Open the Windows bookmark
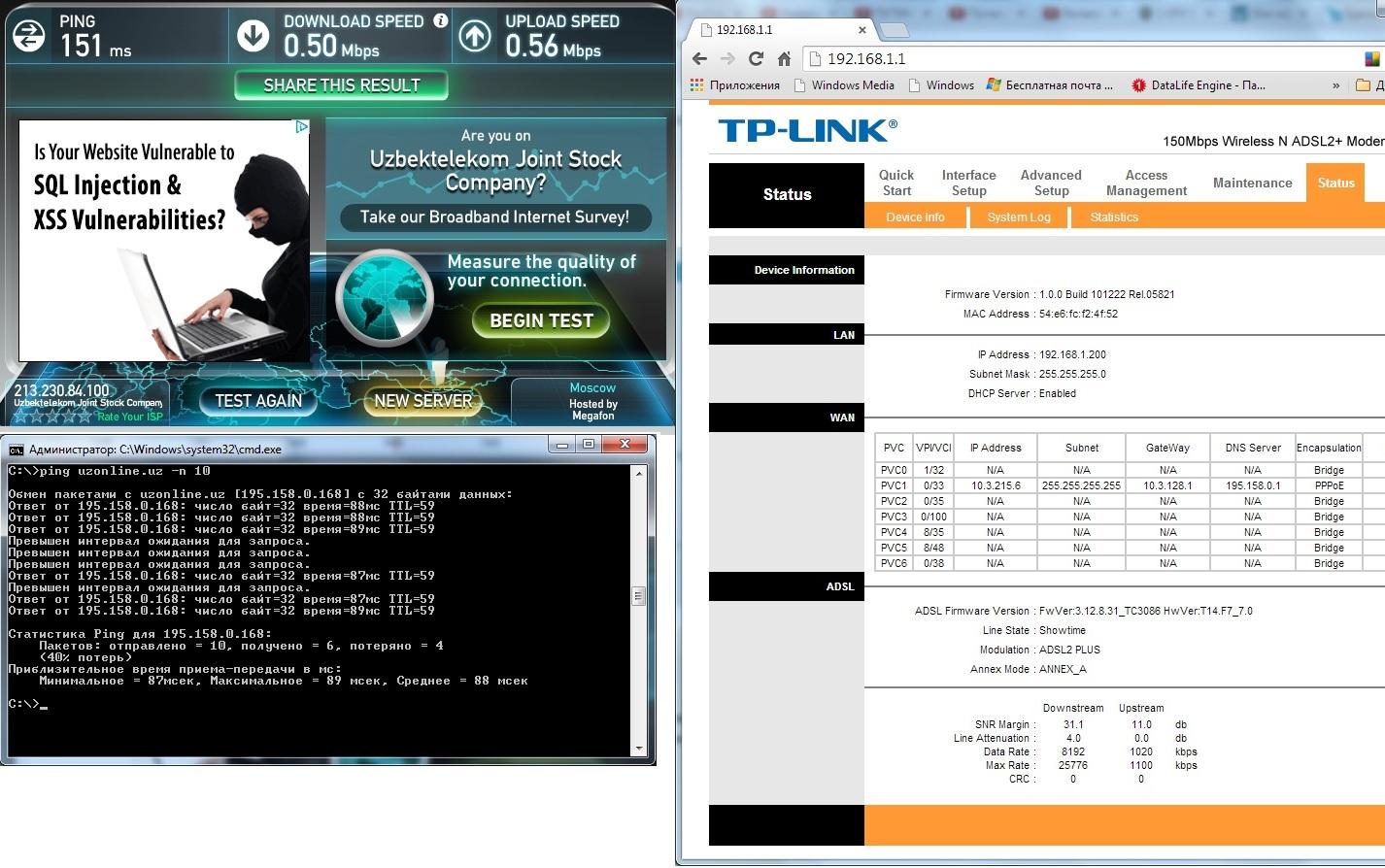1385x868 pixels. tap(941, 85)
